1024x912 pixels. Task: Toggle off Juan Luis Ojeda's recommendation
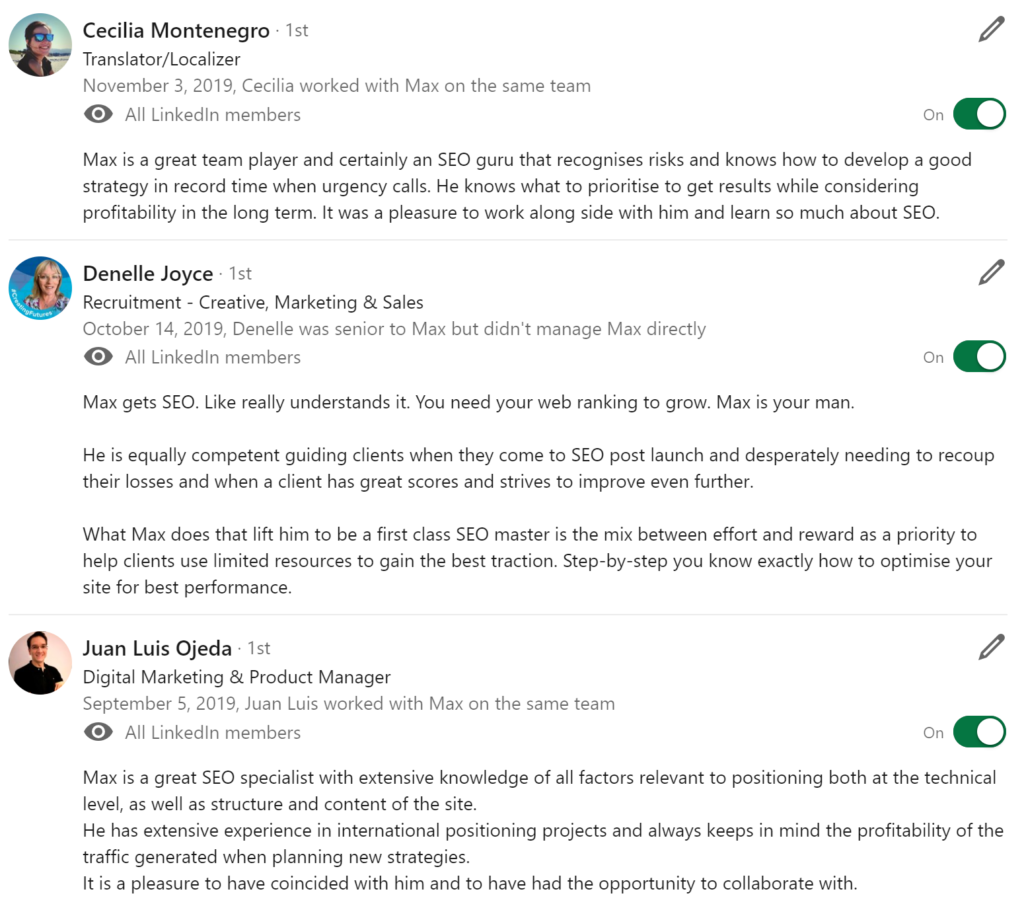tap(979, 732)
